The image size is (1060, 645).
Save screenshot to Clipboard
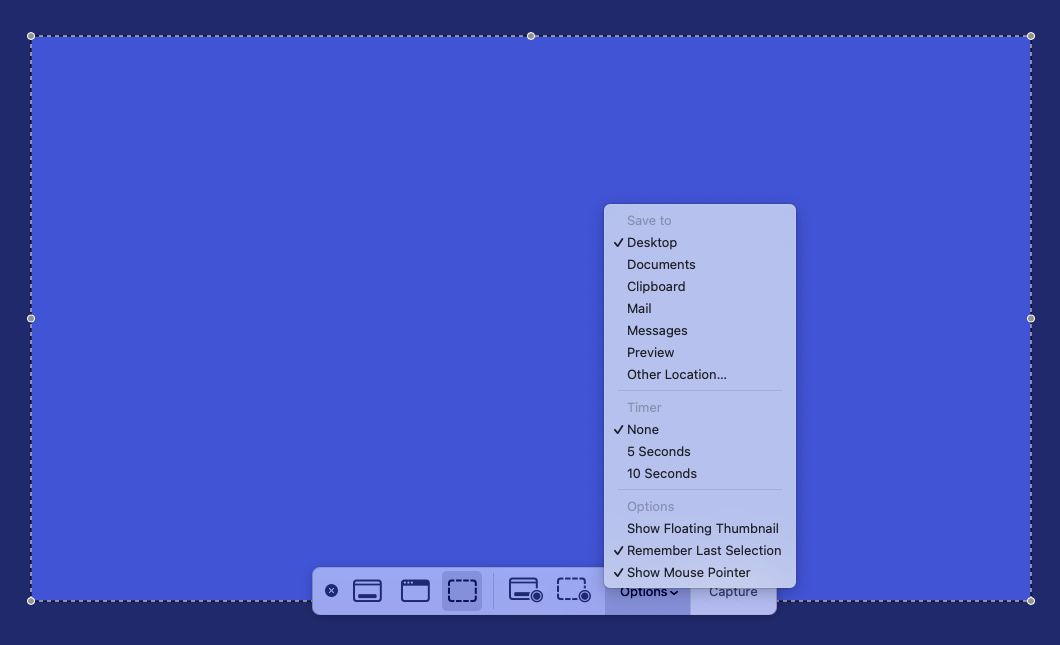pyautogui.click(x=655, y=286)
